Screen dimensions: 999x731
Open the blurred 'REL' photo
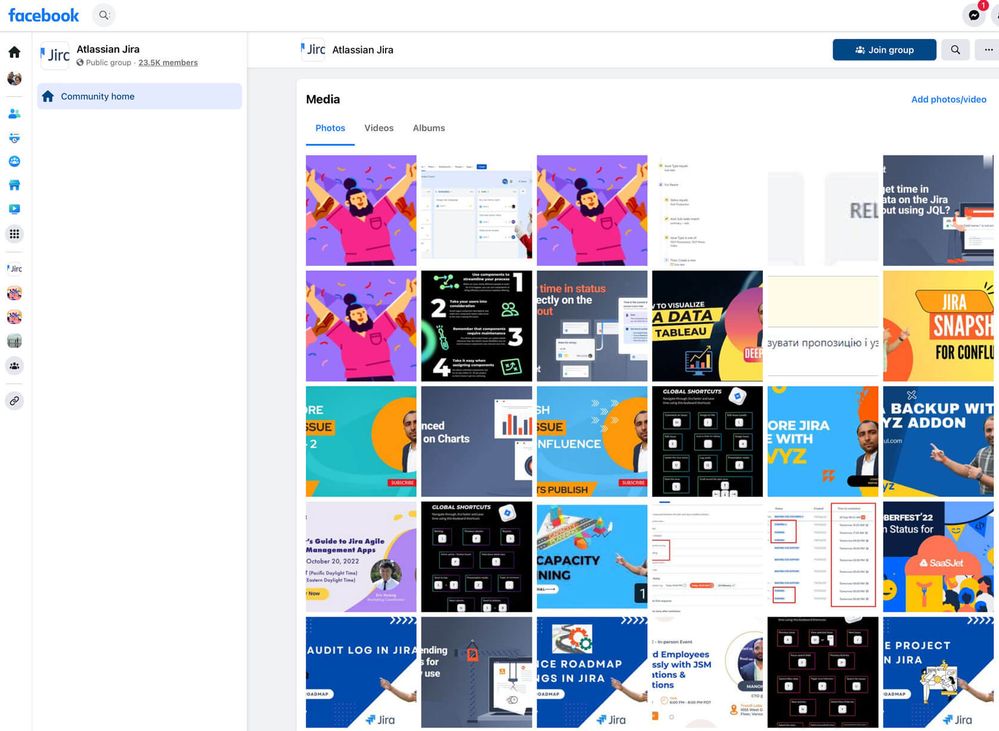point(823,210)
